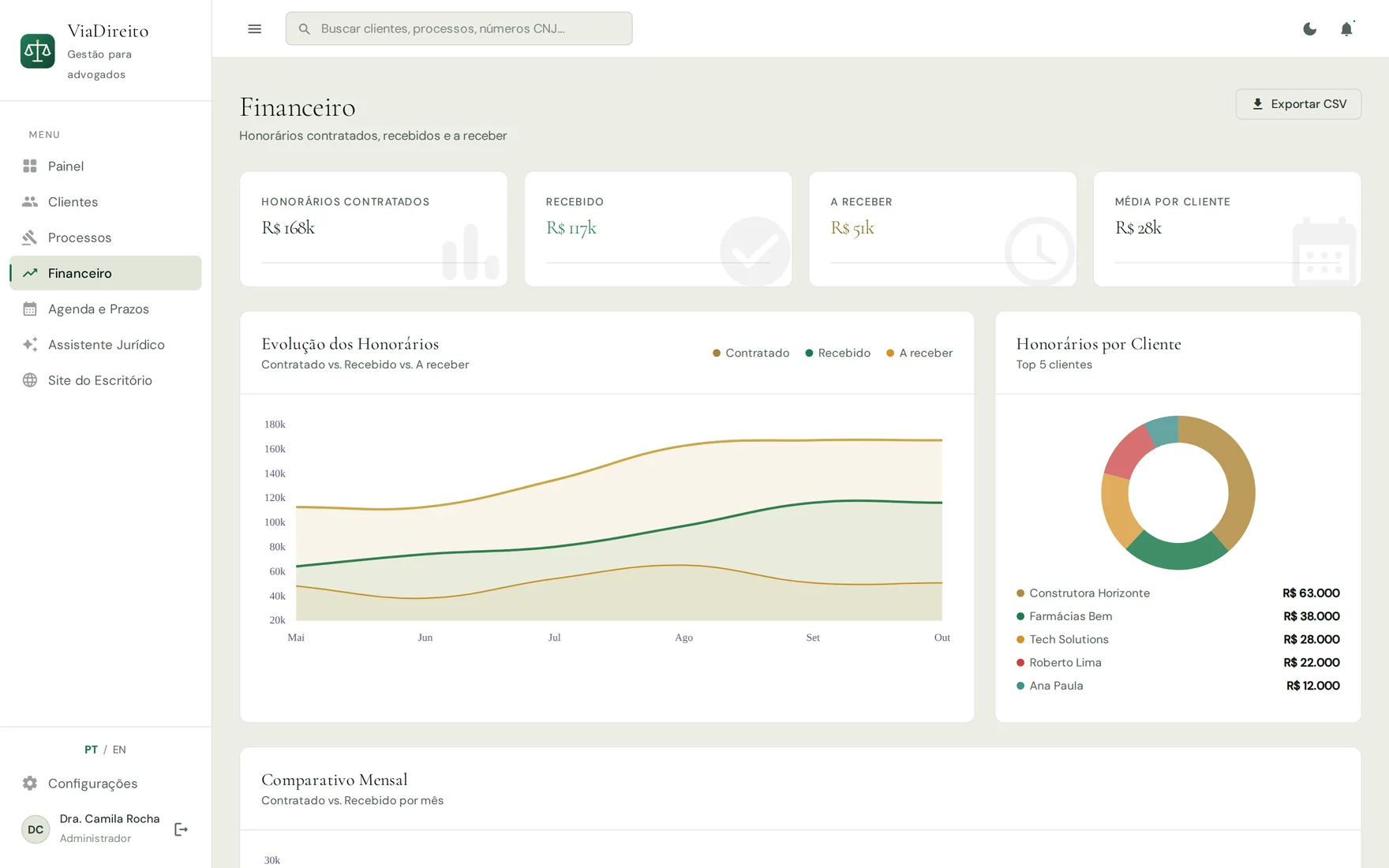Focus the search clients and processes field
The width and height of the screenshot is (1389, 868).
459,28
